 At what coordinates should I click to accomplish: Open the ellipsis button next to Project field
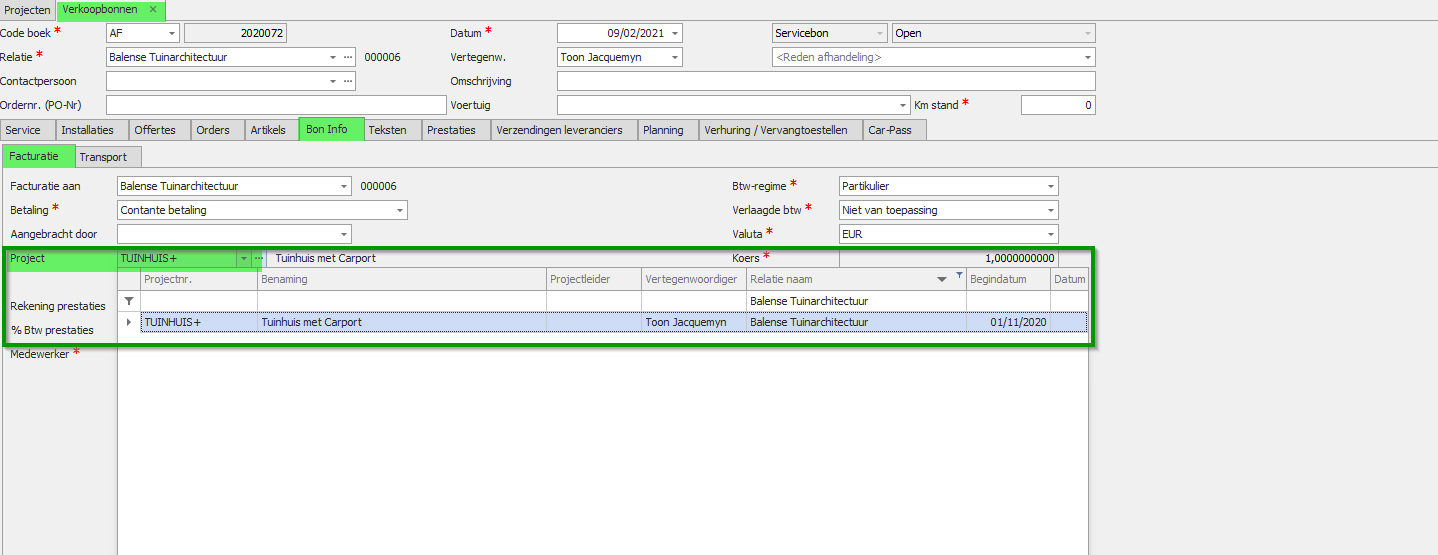coord(258,258)
